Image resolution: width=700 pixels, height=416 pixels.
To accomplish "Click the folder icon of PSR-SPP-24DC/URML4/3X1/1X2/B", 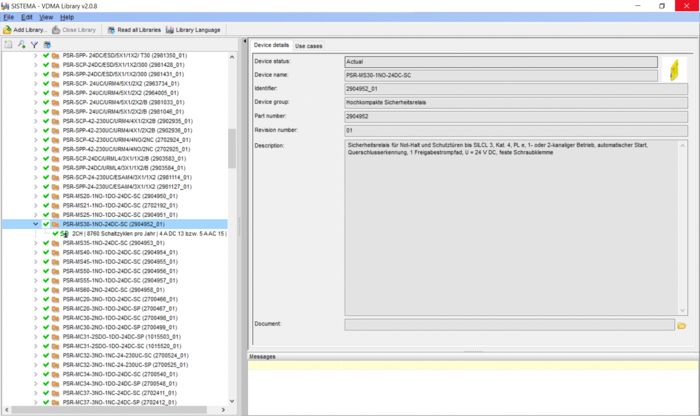I will click(x=55, y=168).
